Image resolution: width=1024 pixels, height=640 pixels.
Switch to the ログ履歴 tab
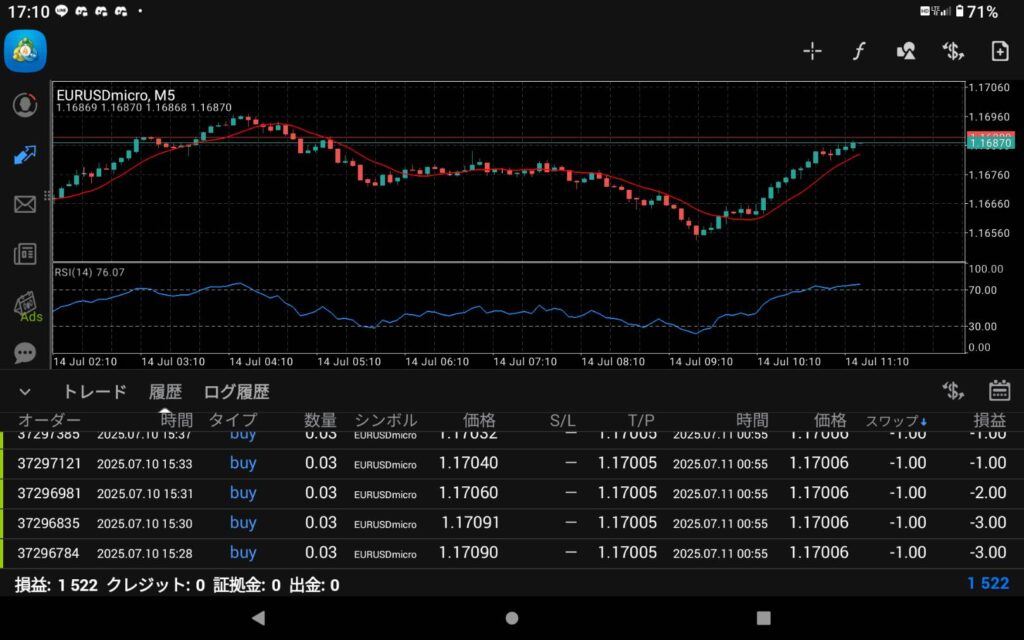[x=236, y=392]
